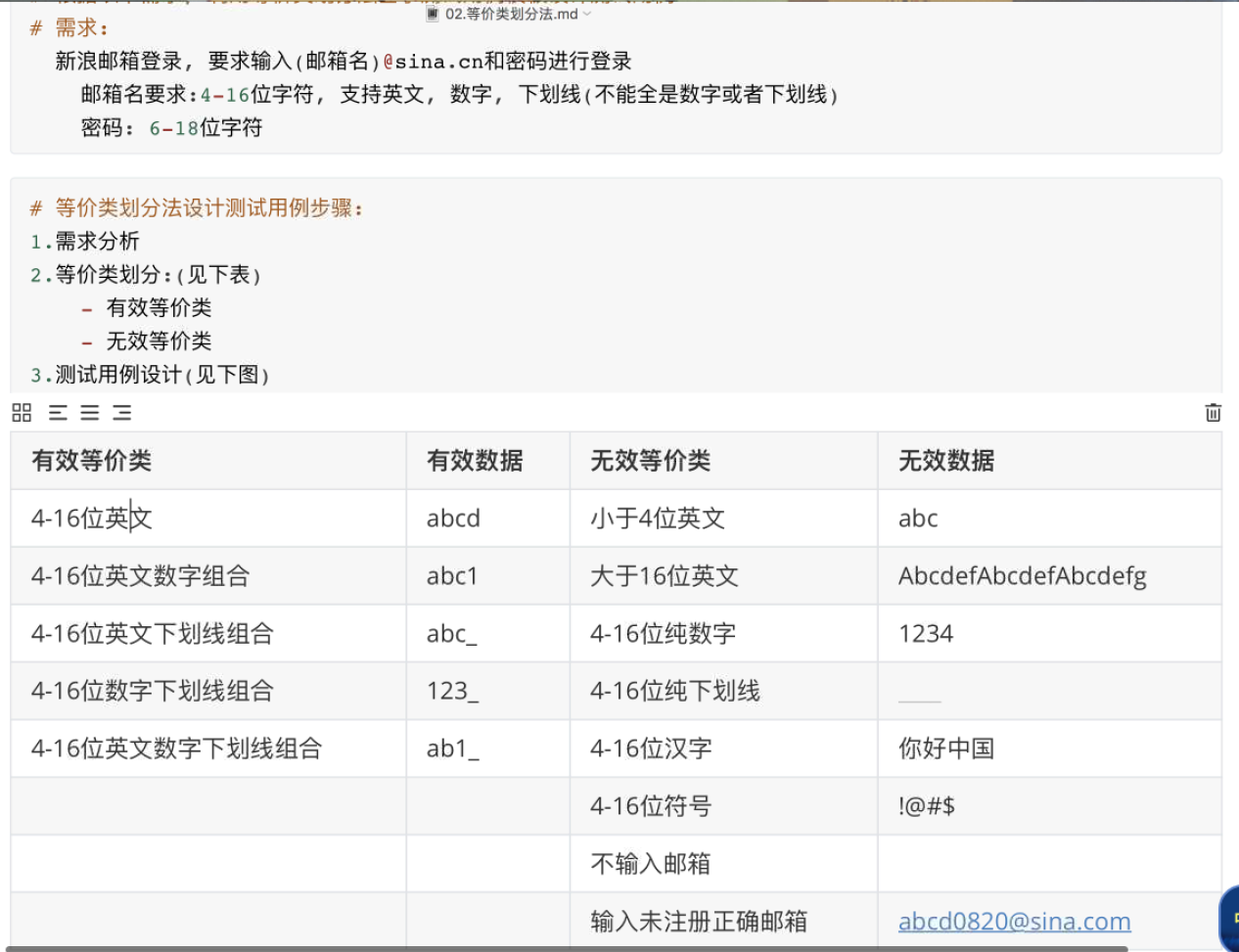Click the 密码: 6-18位字符 line
This screenshot has height=952, width=1239.
171,128
